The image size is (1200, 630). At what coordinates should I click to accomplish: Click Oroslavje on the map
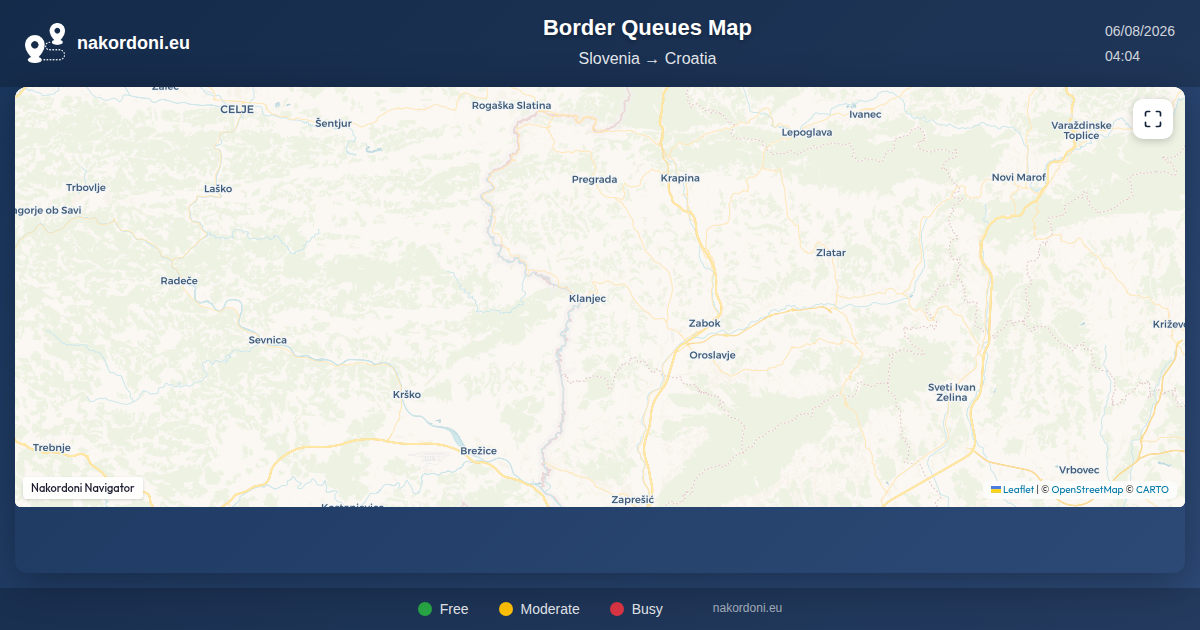pyautogui.click(x=712, y=355)
